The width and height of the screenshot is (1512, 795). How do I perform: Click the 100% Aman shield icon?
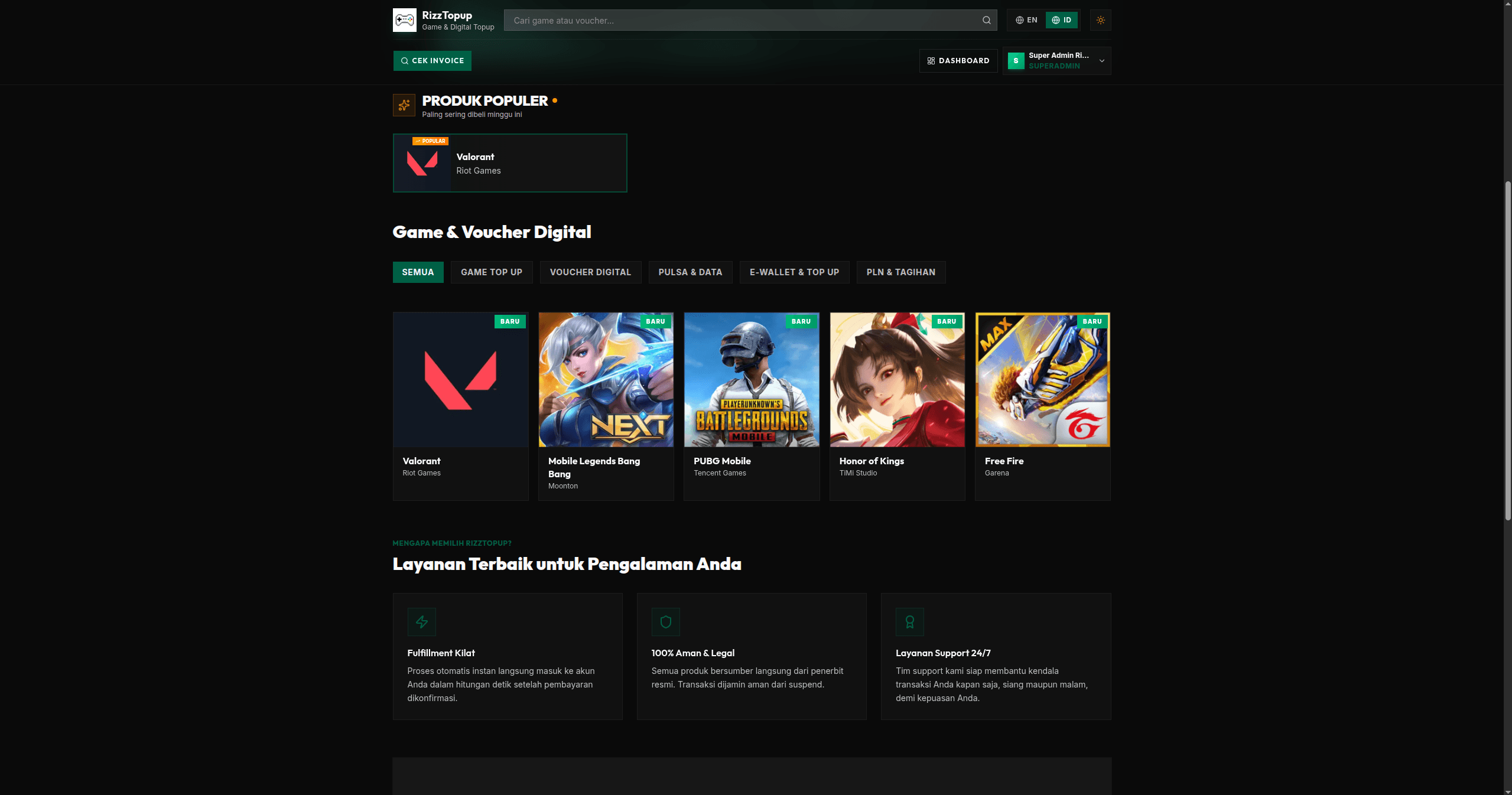tap(666, 621)
